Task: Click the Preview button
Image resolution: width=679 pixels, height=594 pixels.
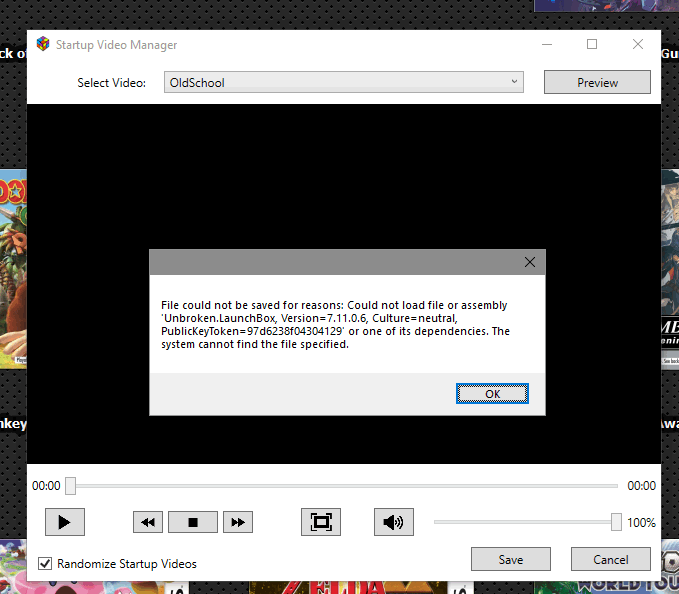Action: coord(597,82)
